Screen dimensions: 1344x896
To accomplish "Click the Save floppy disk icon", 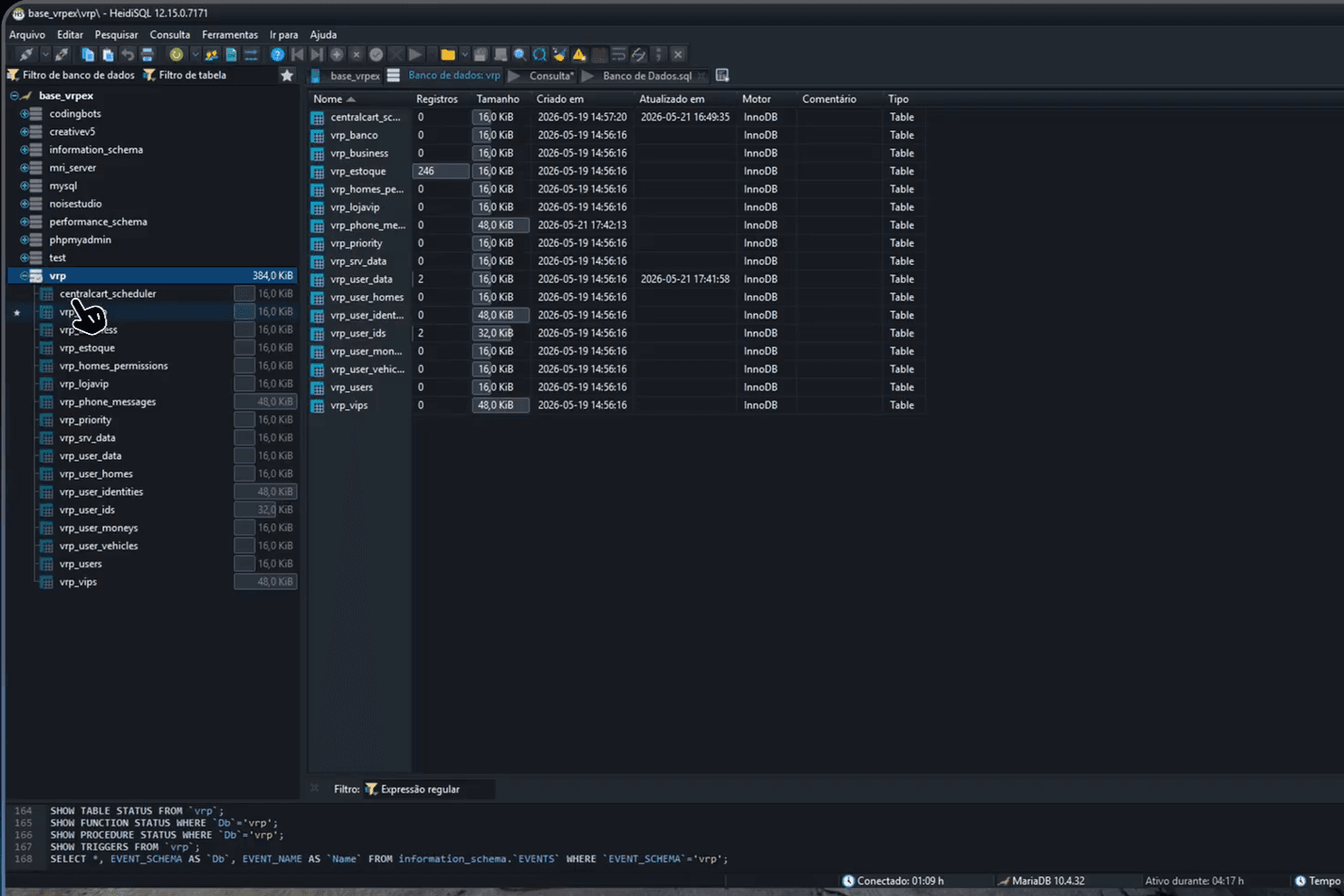I will click(x=481, y=54).
